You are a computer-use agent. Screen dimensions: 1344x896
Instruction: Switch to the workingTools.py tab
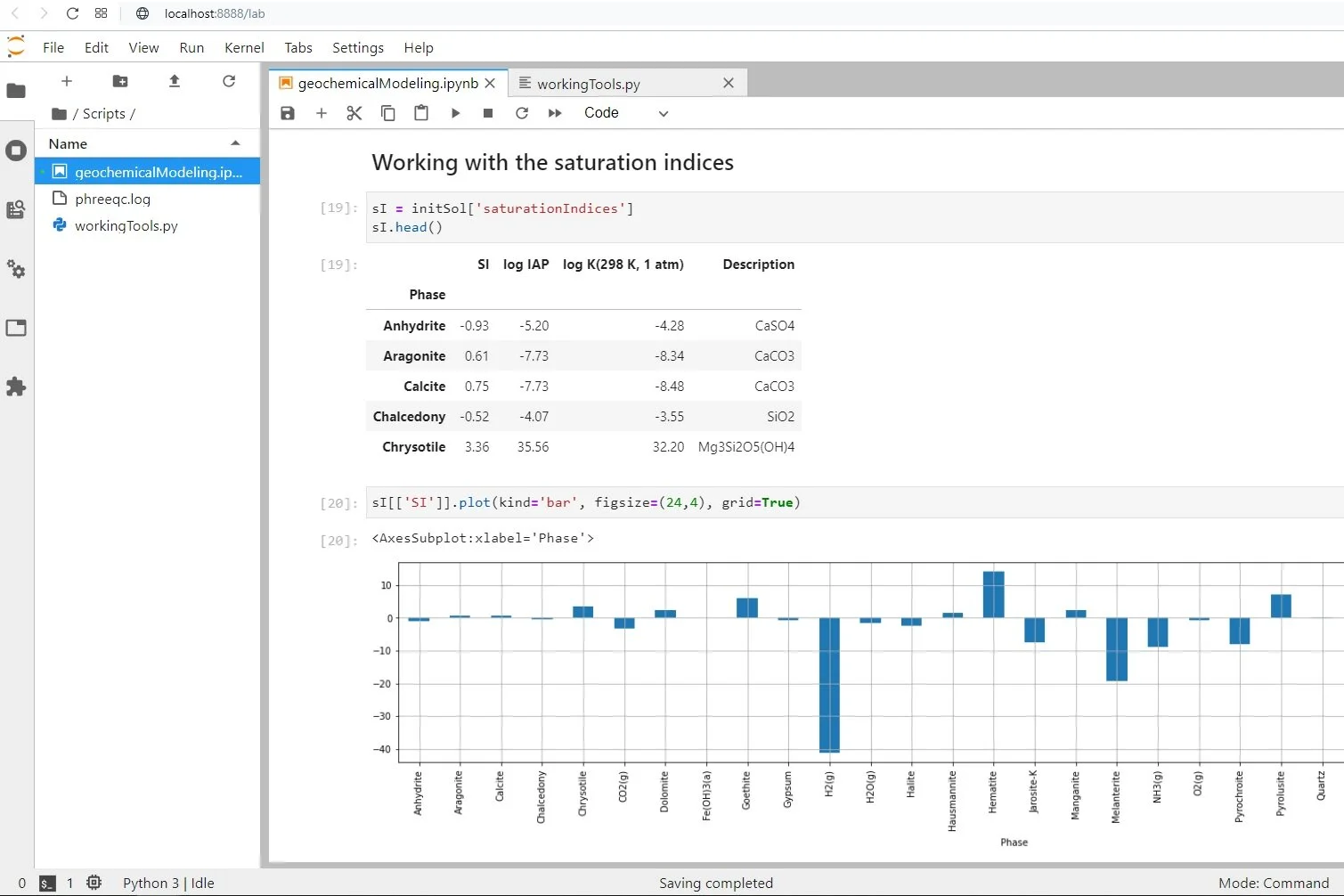click(589, 84)
